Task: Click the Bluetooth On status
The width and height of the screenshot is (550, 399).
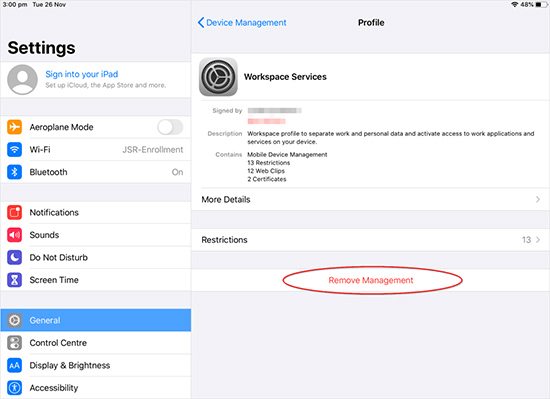Action: coord(177,172)
